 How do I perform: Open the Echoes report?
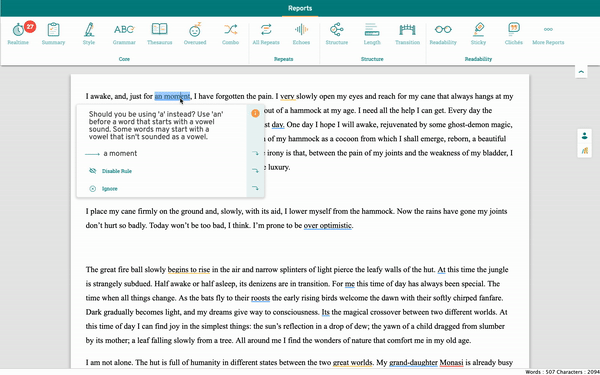point(301,34)
